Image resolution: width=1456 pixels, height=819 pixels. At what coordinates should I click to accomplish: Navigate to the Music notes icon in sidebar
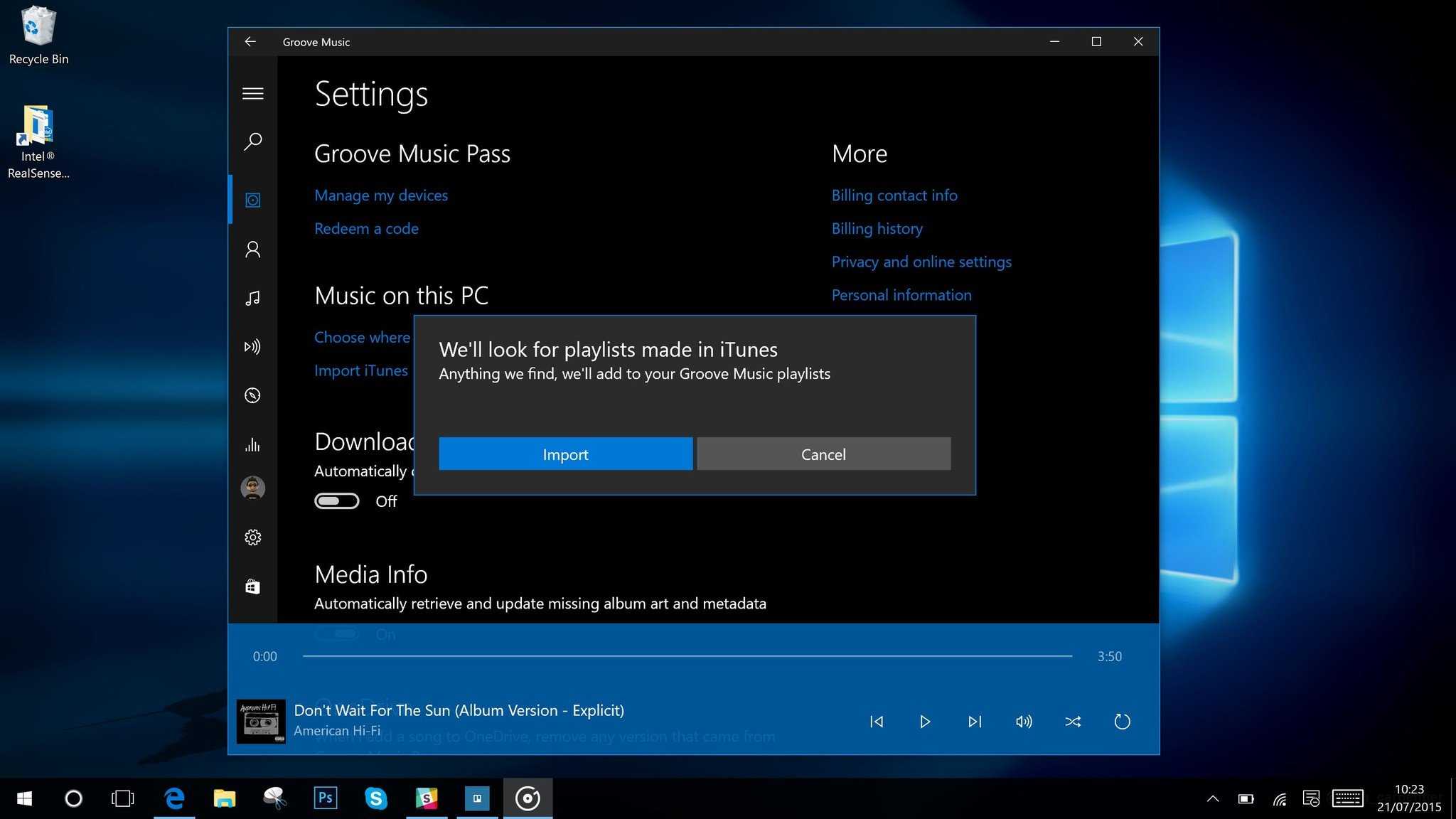(x=252, y=297)
